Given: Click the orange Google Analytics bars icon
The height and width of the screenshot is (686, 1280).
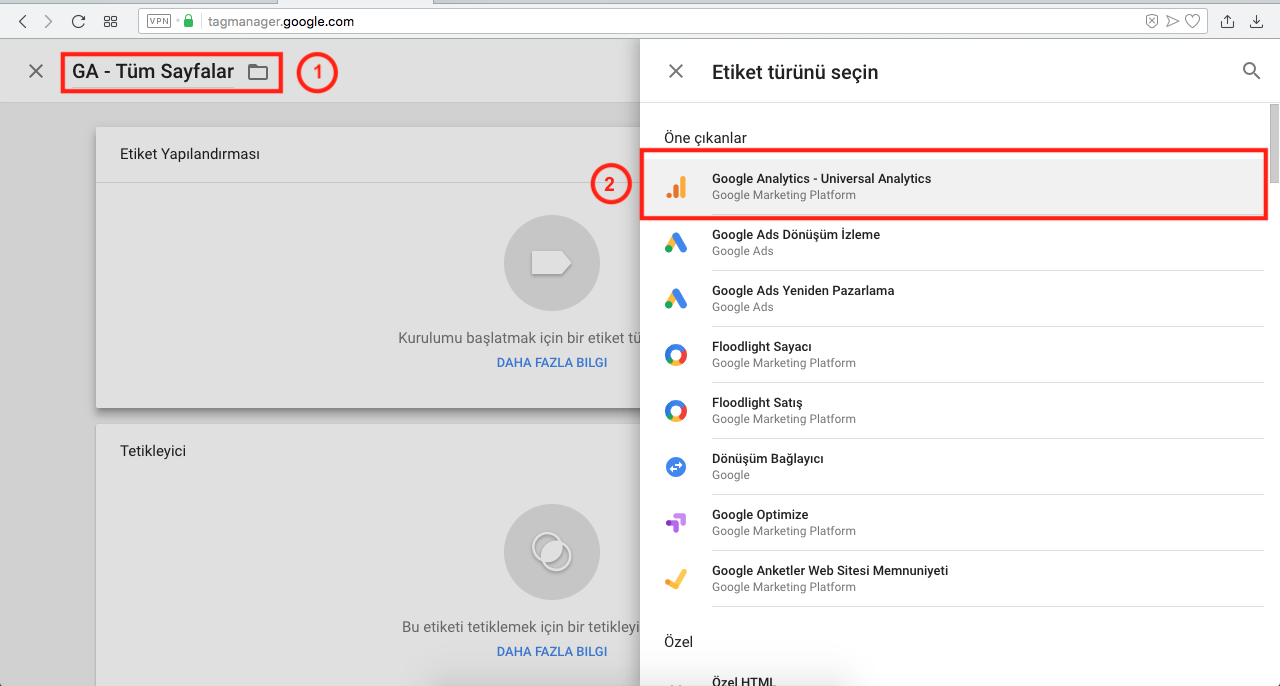Looking at the screenshot, I should tap(677, 187).
